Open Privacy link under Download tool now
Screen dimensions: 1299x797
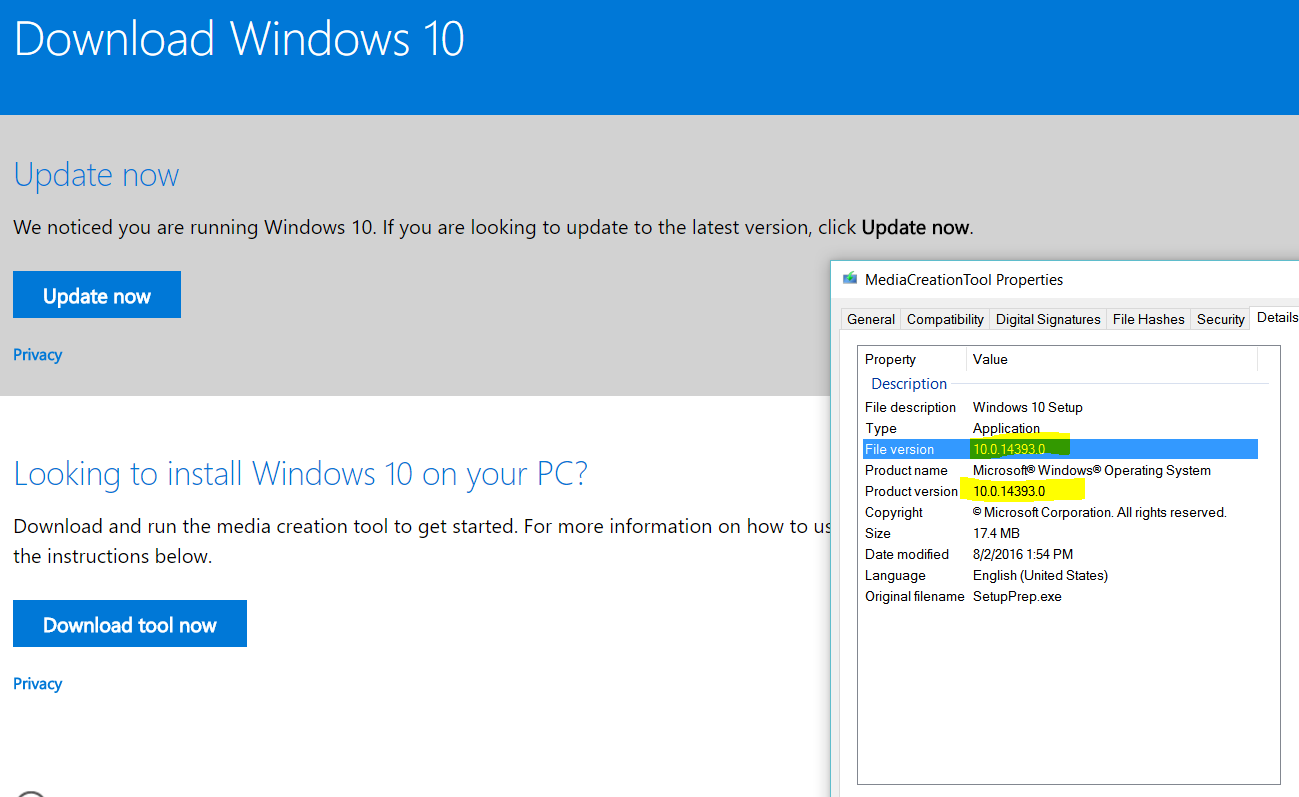(38, 683)
